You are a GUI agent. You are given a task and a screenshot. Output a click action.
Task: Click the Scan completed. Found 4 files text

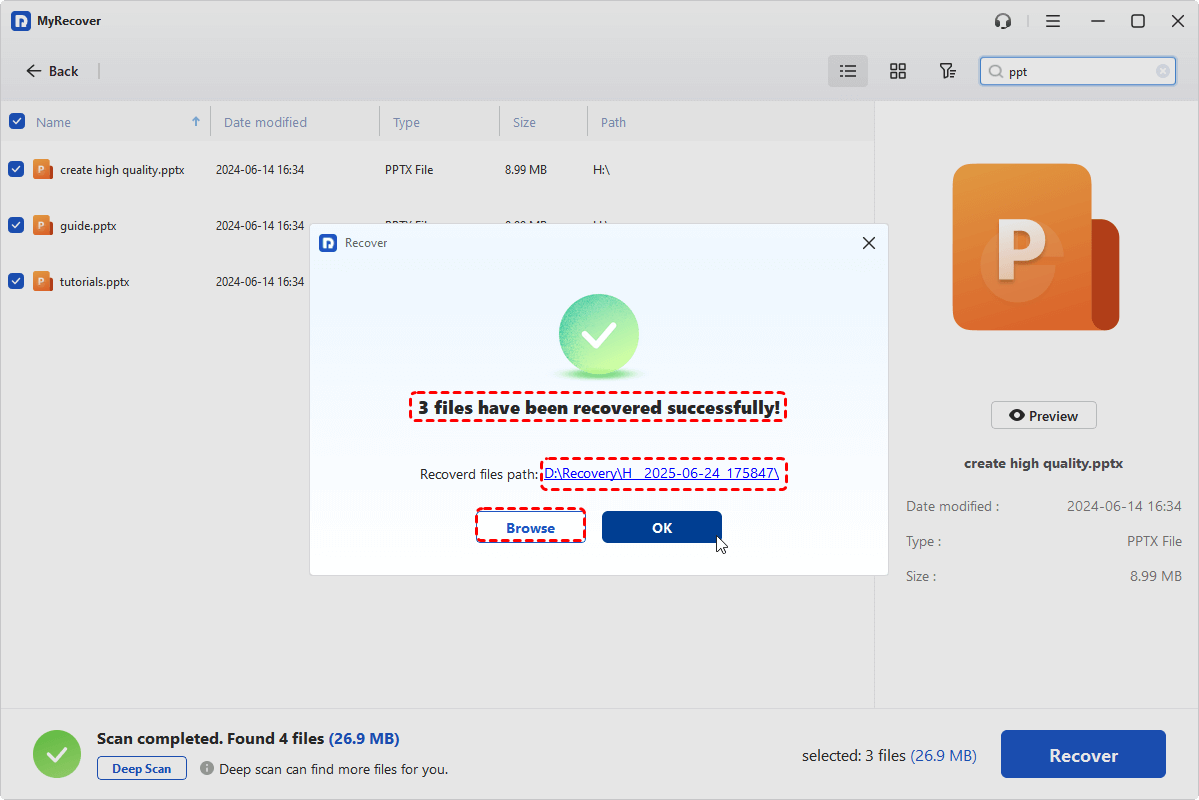(x=210, y=739)
